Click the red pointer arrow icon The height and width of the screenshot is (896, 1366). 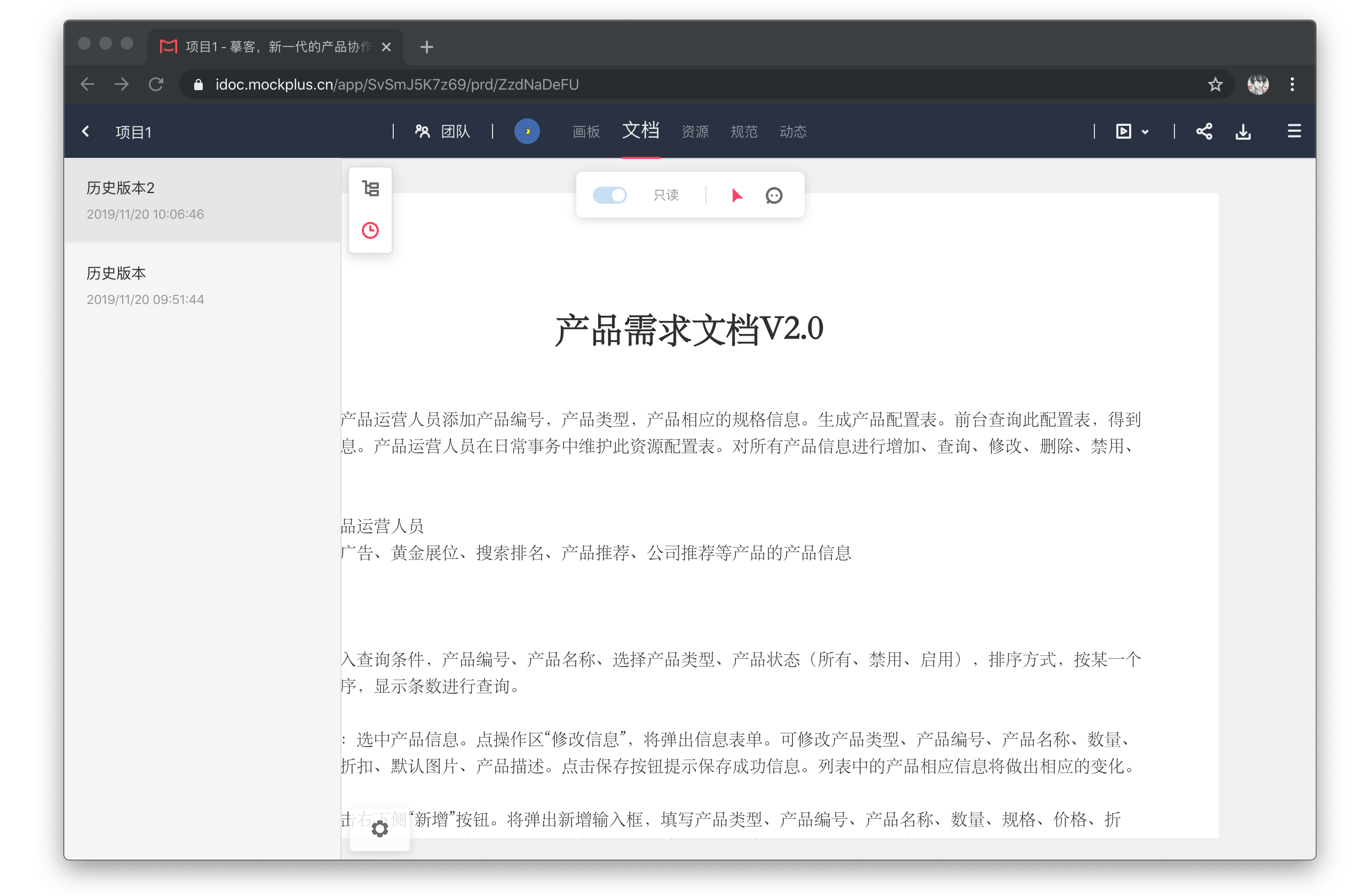coord(736,196)
